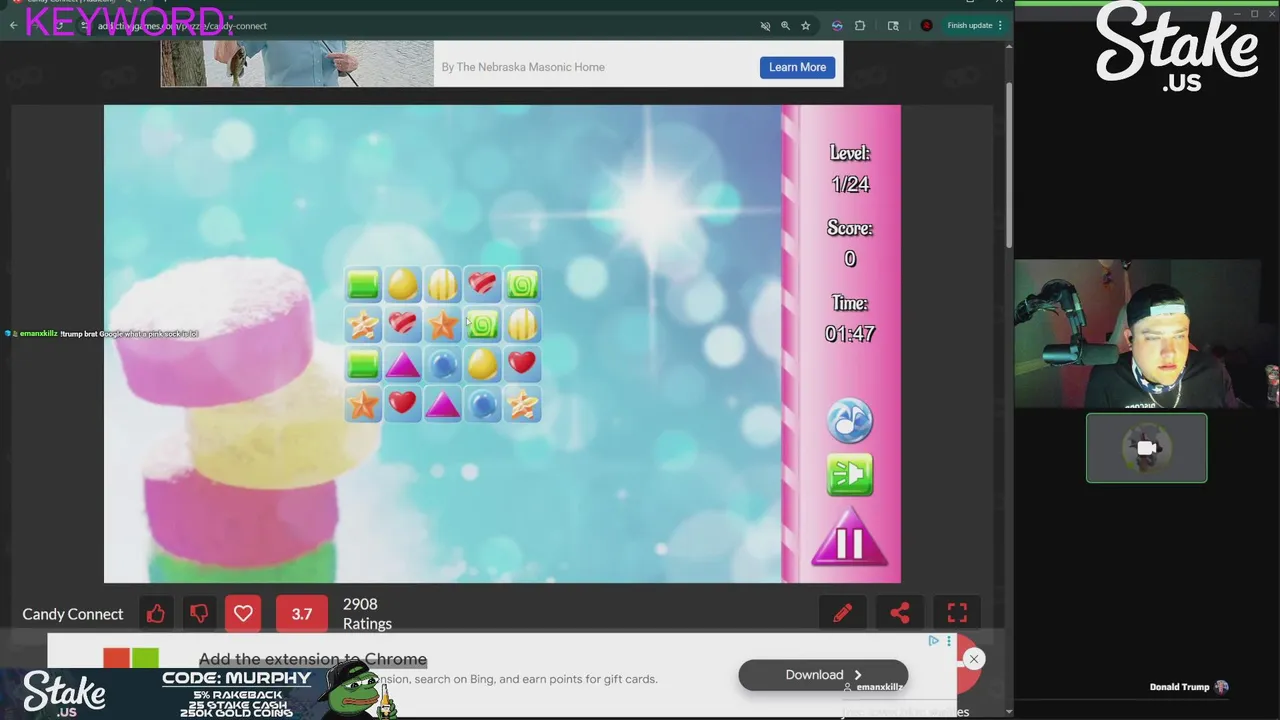This screenshot has width=1280, height=720.
Task: Toggle the game music button
Action: [850, 421]
